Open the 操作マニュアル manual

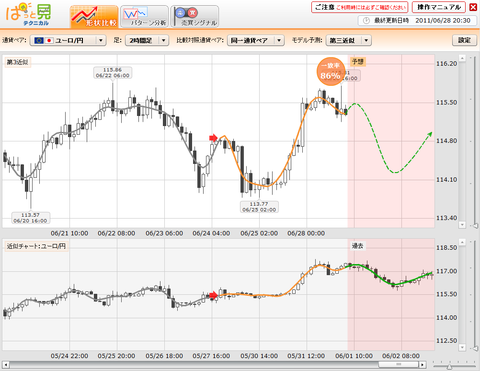pyautogui.click(x=439, y=7)
